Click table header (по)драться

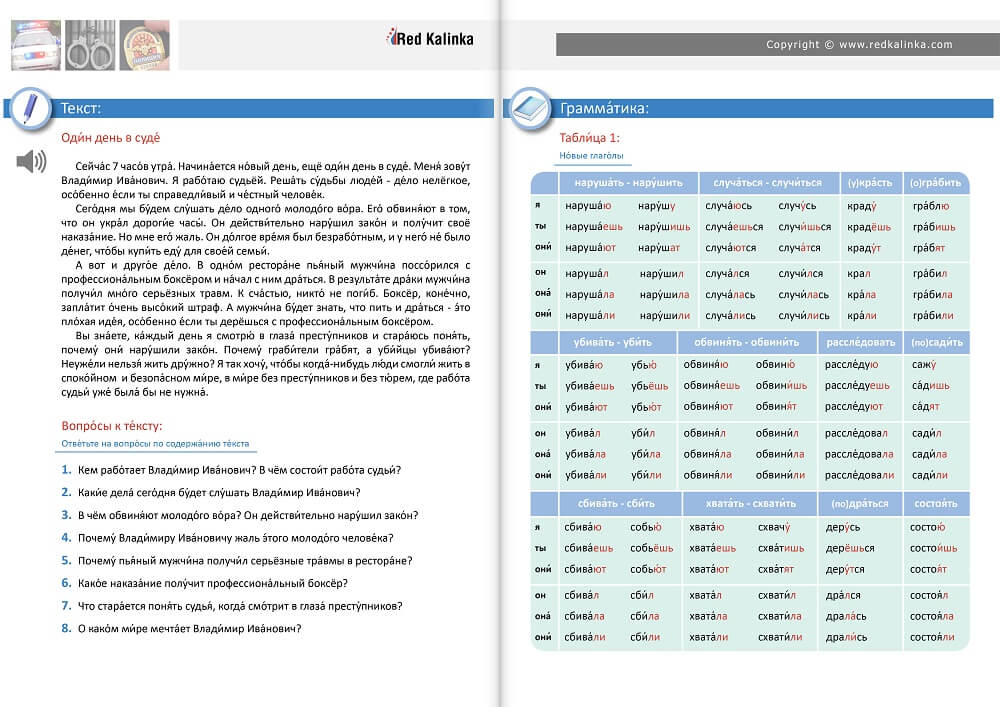(x=860, y=504)
